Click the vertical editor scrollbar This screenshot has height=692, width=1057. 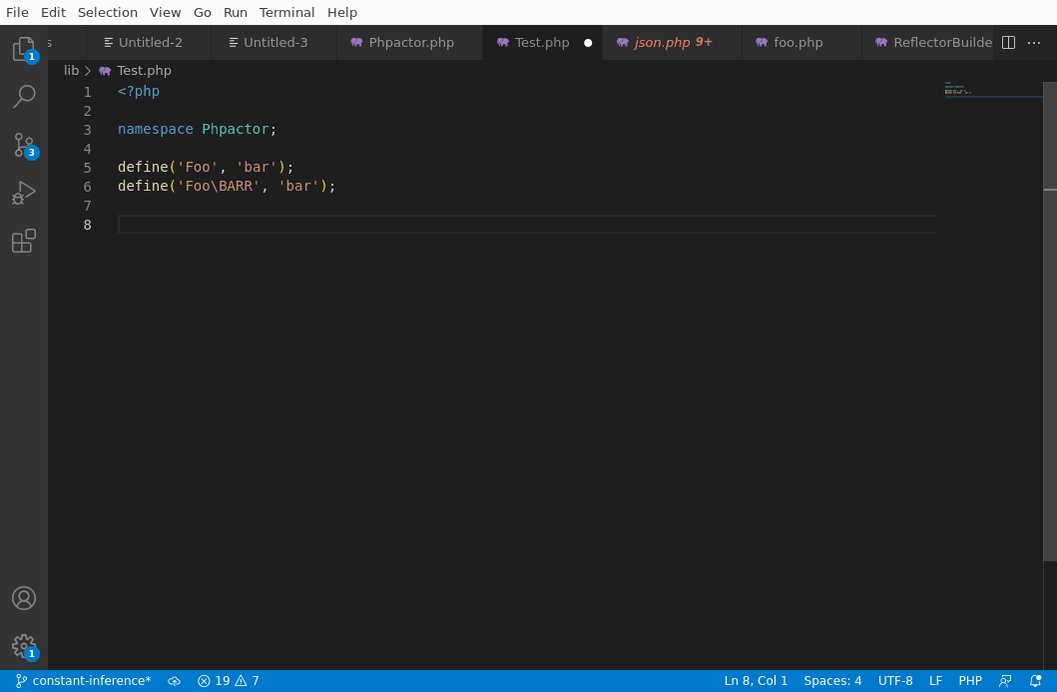[x=1050, y=321]
